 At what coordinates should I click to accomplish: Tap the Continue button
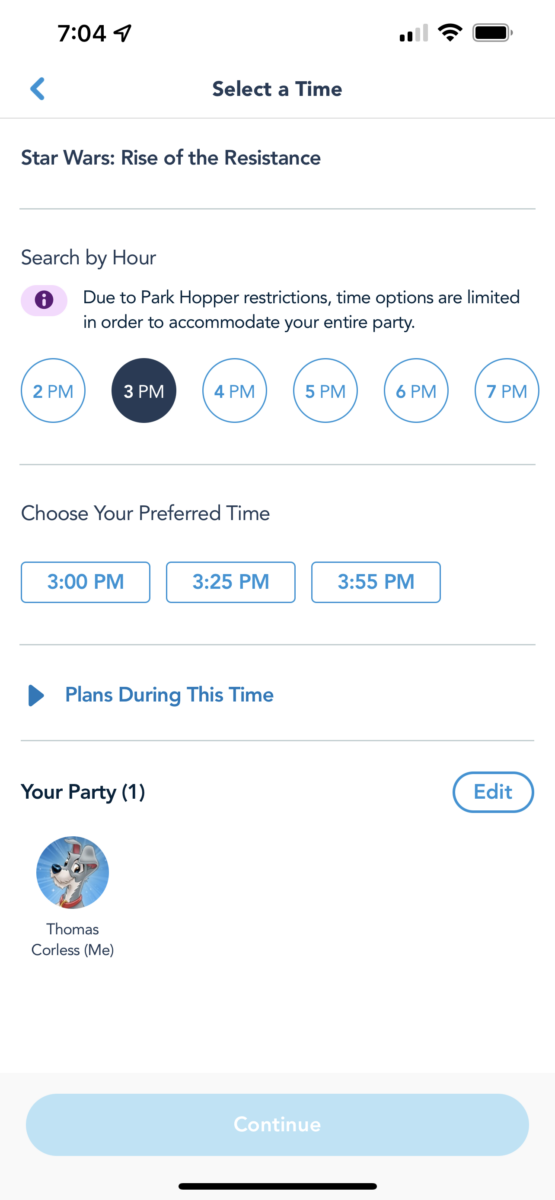(x=277, y=1125)
